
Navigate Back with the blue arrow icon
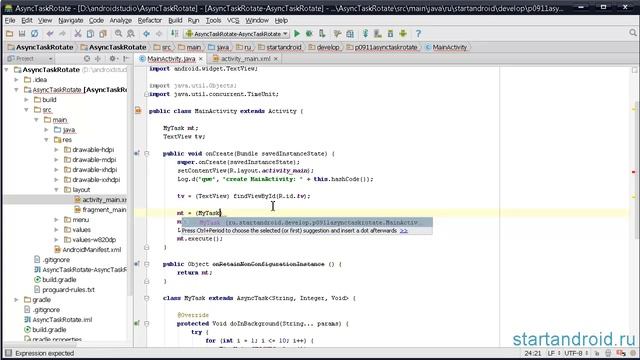(146, 33)
